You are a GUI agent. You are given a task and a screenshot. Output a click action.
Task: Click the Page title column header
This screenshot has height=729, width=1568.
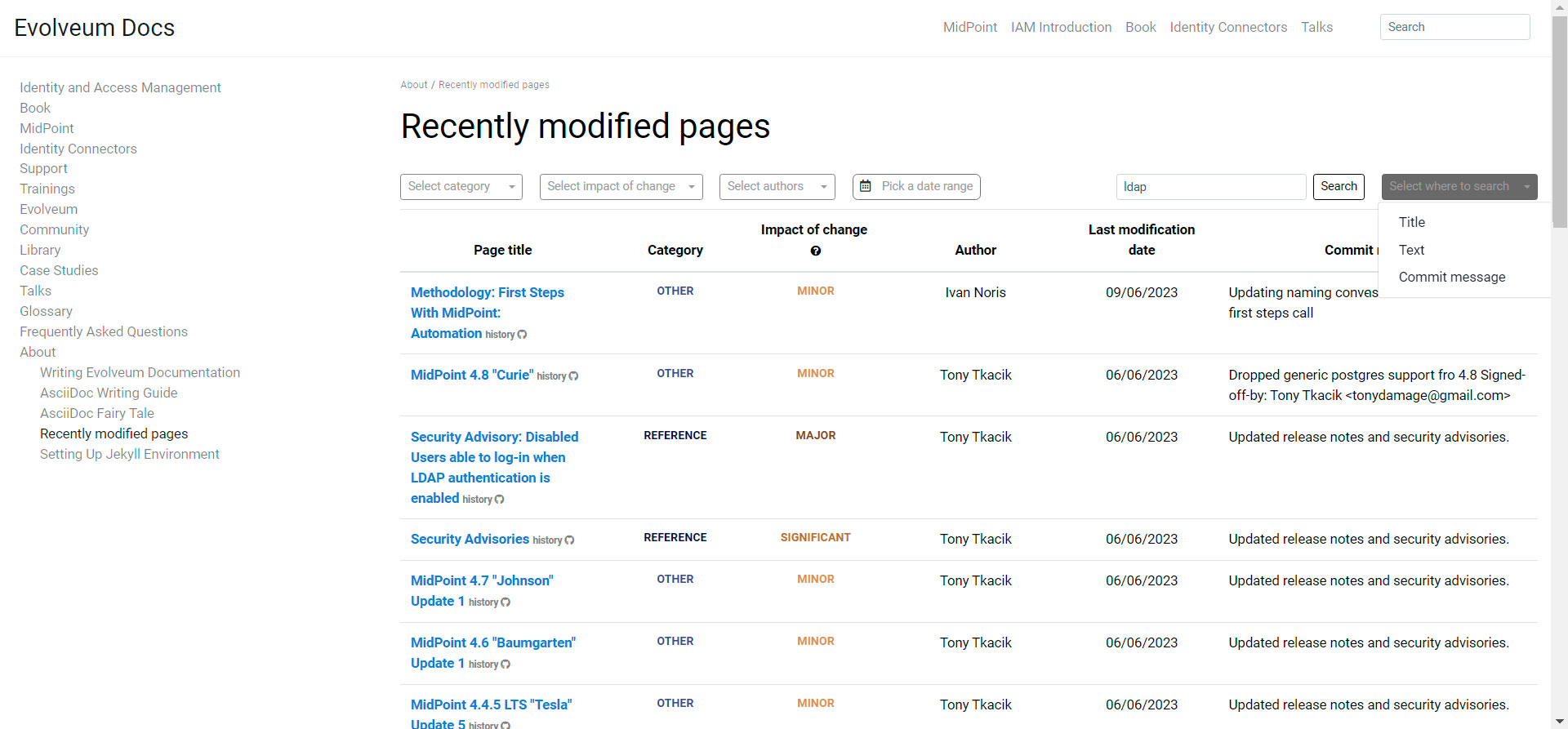[502, 250]
